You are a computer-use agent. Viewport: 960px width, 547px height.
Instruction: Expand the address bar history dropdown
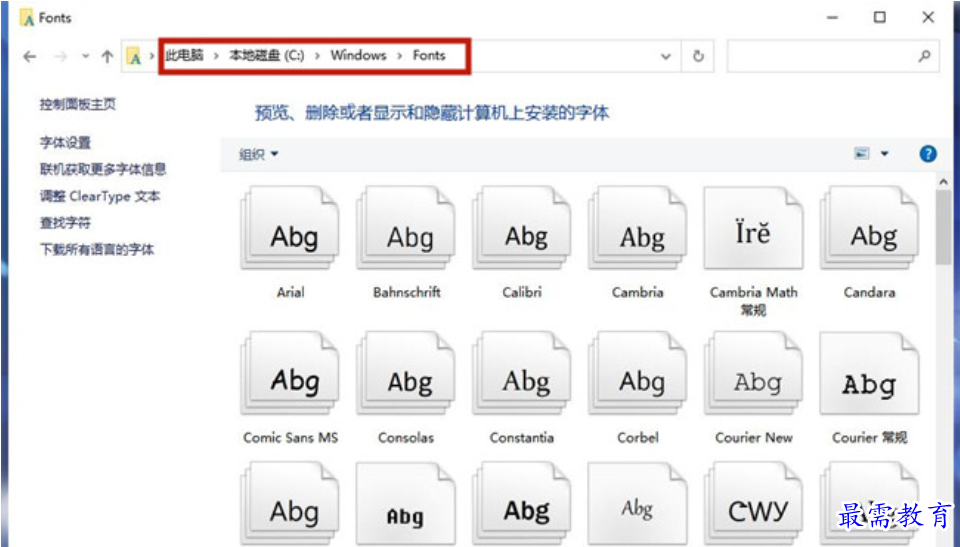pyautogui.click(x=666, y=56)
